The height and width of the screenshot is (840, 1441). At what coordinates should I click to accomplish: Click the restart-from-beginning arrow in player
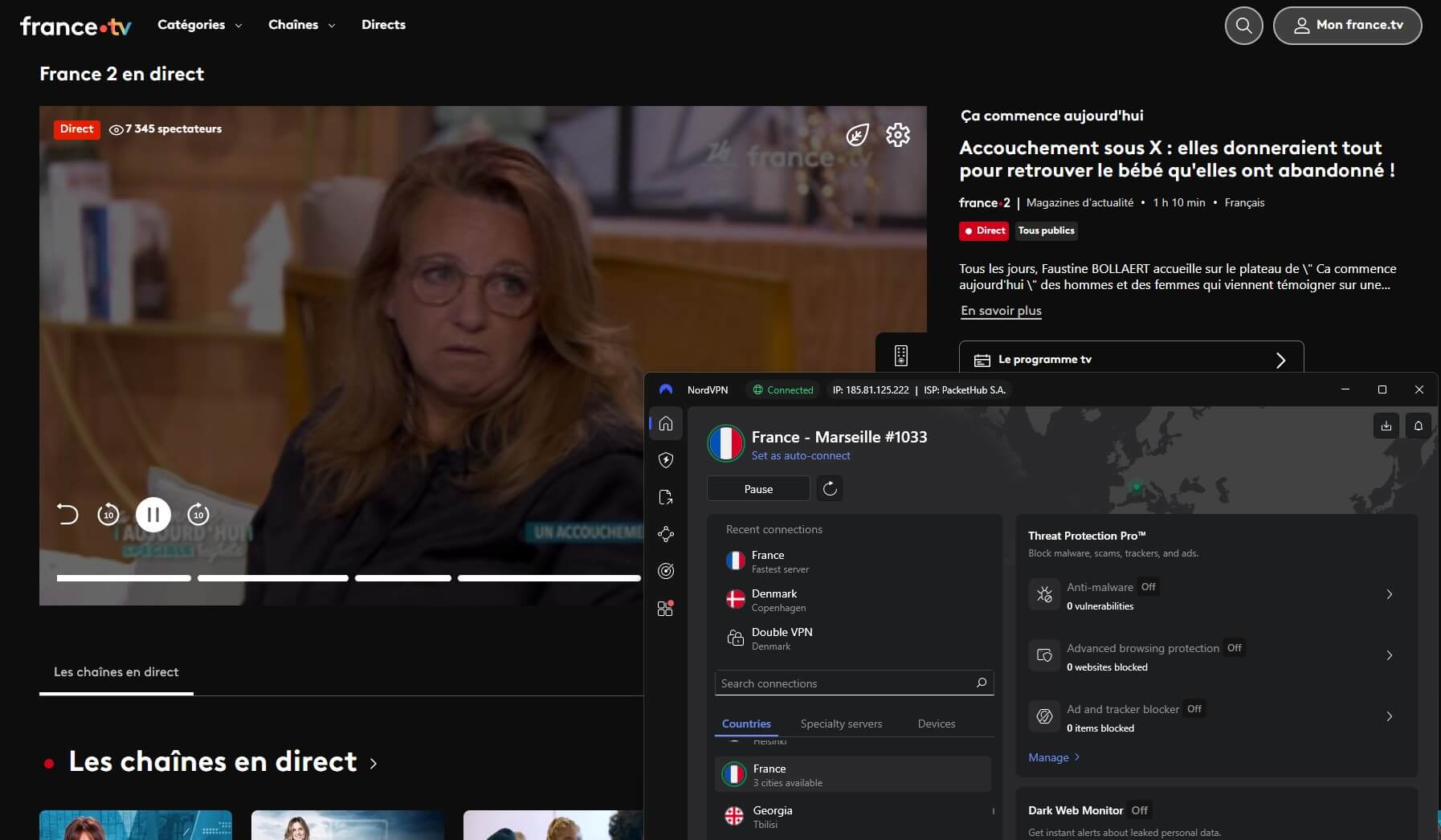point(67,514)
